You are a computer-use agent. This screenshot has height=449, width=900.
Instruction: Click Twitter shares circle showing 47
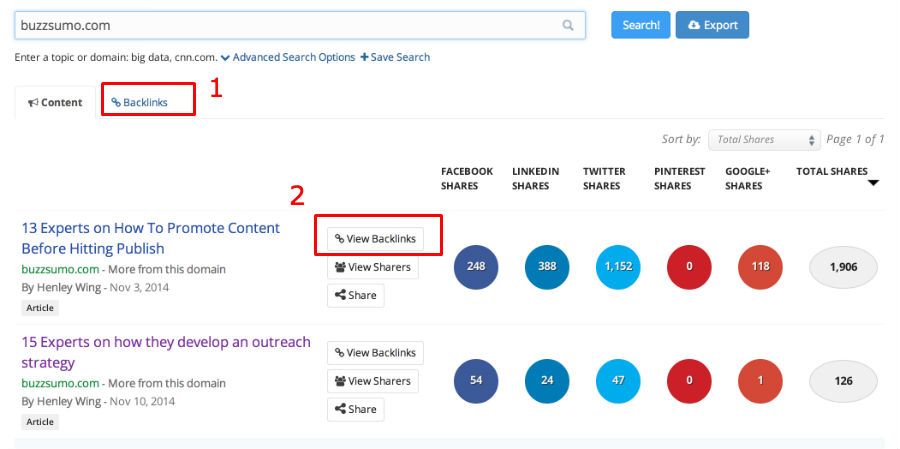[618, 381]
